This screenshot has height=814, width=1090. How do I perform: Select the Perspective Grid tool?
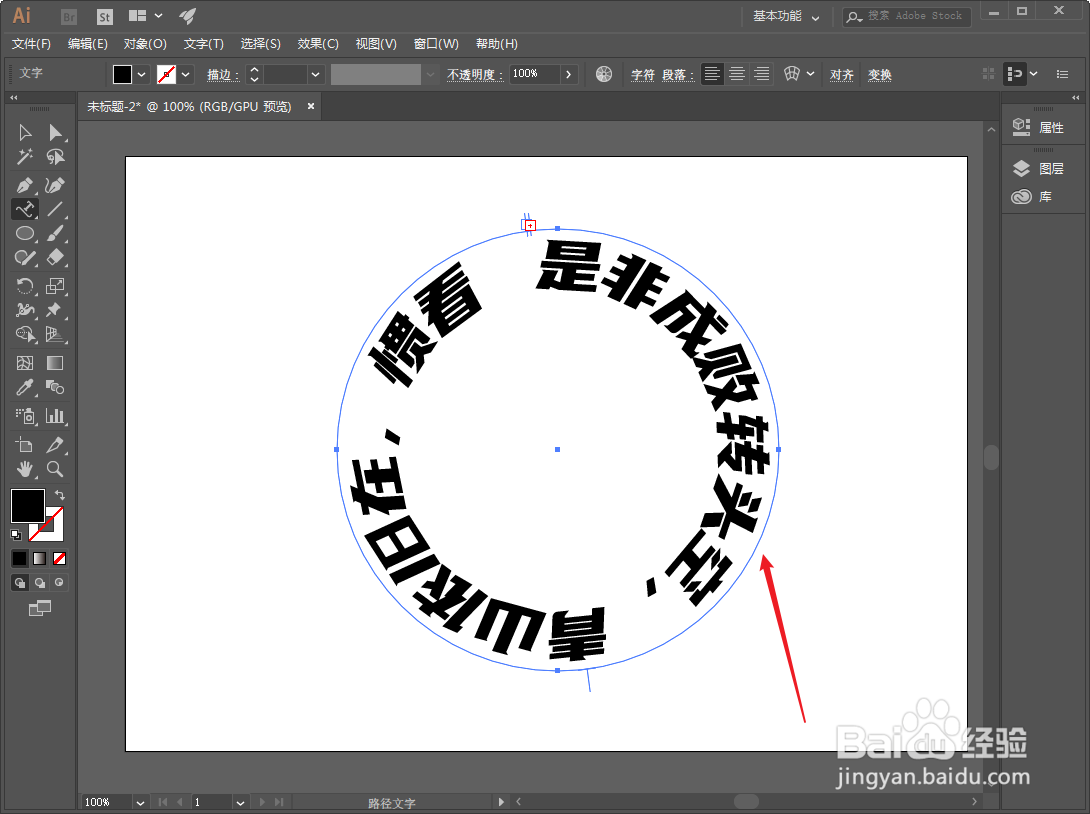[55, 334]
